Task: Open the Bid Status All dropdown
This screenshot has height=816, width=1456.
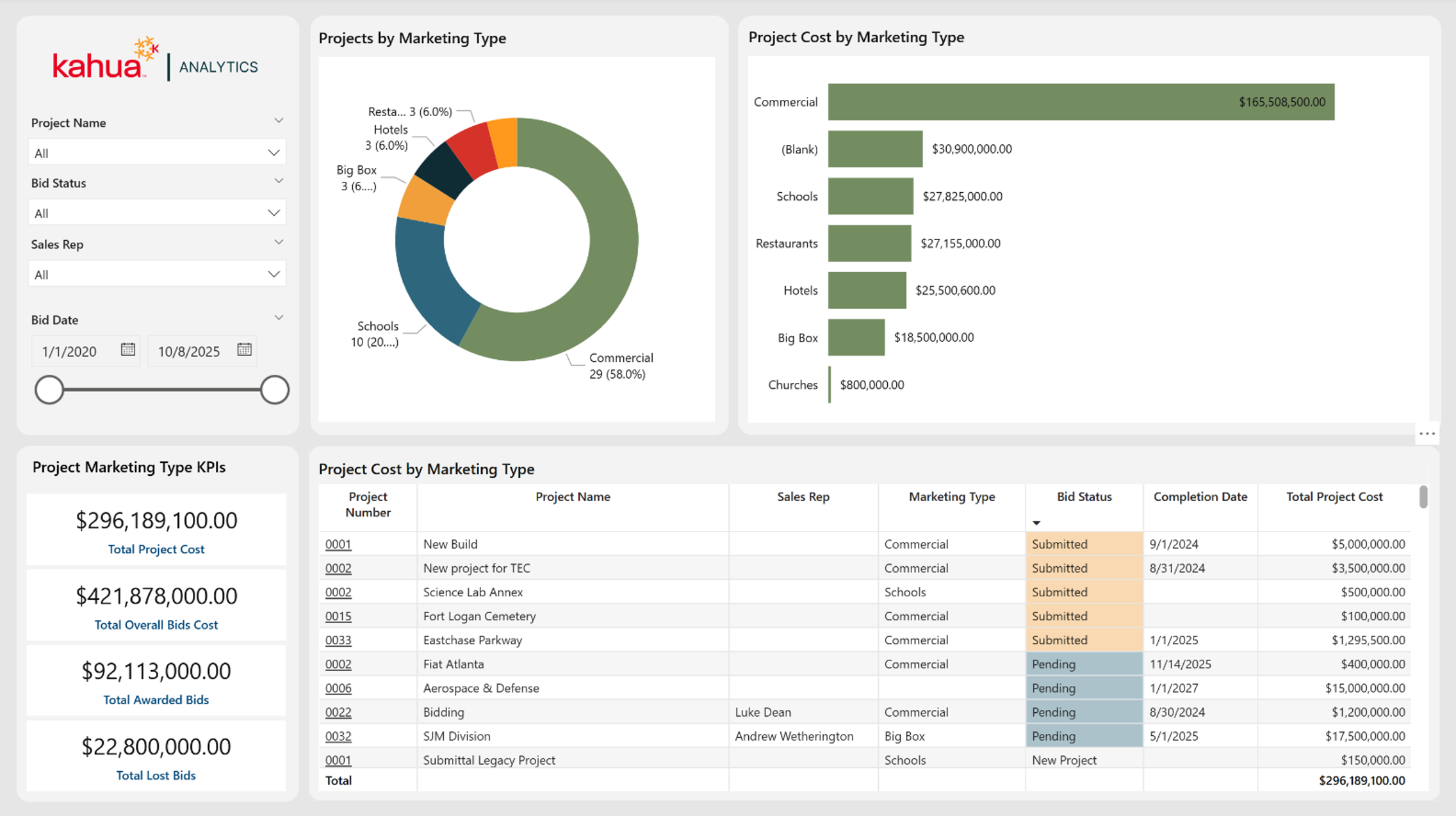Action: pos(157,213)
